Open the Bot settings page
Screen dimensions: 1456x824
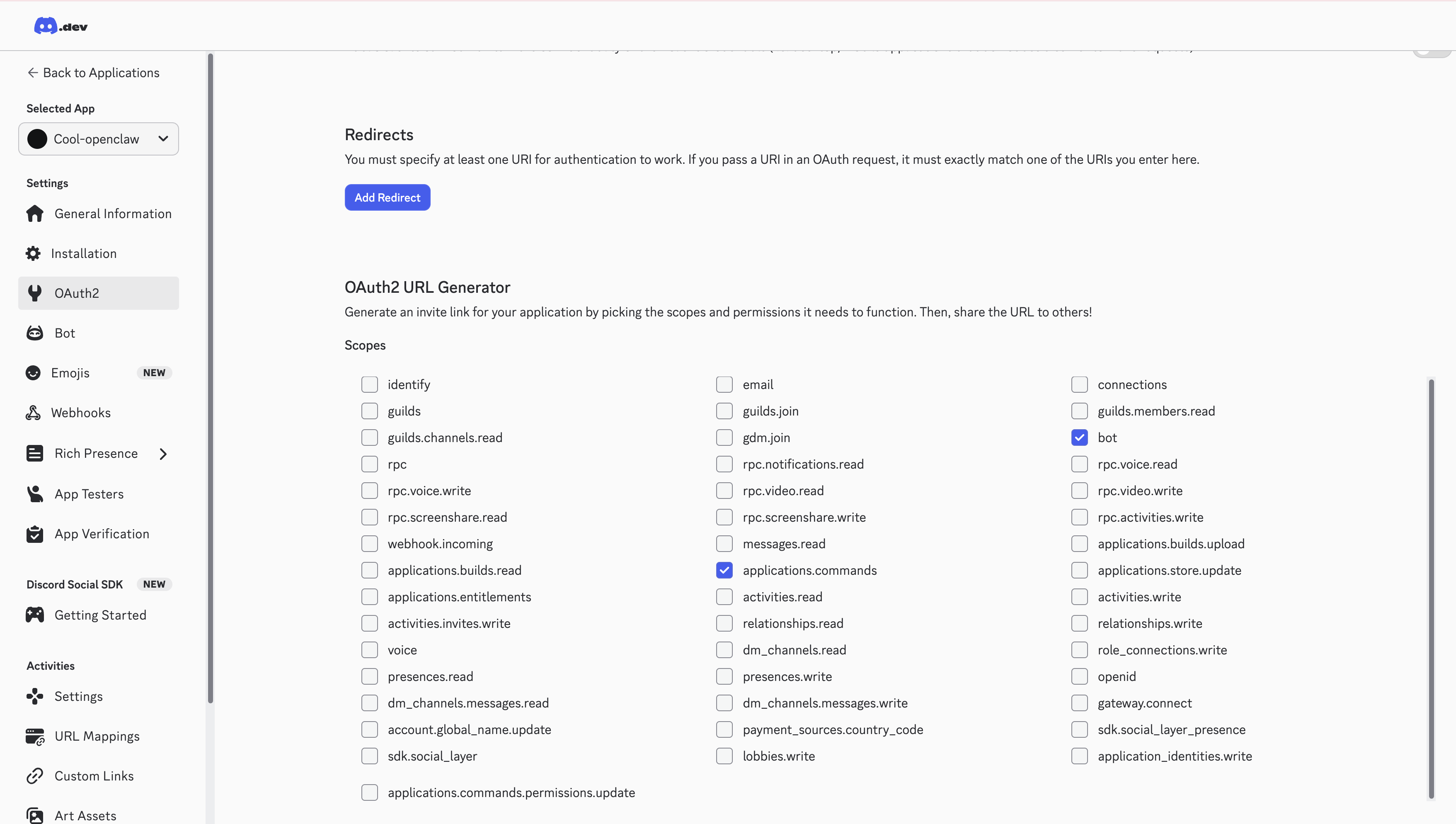64,333
